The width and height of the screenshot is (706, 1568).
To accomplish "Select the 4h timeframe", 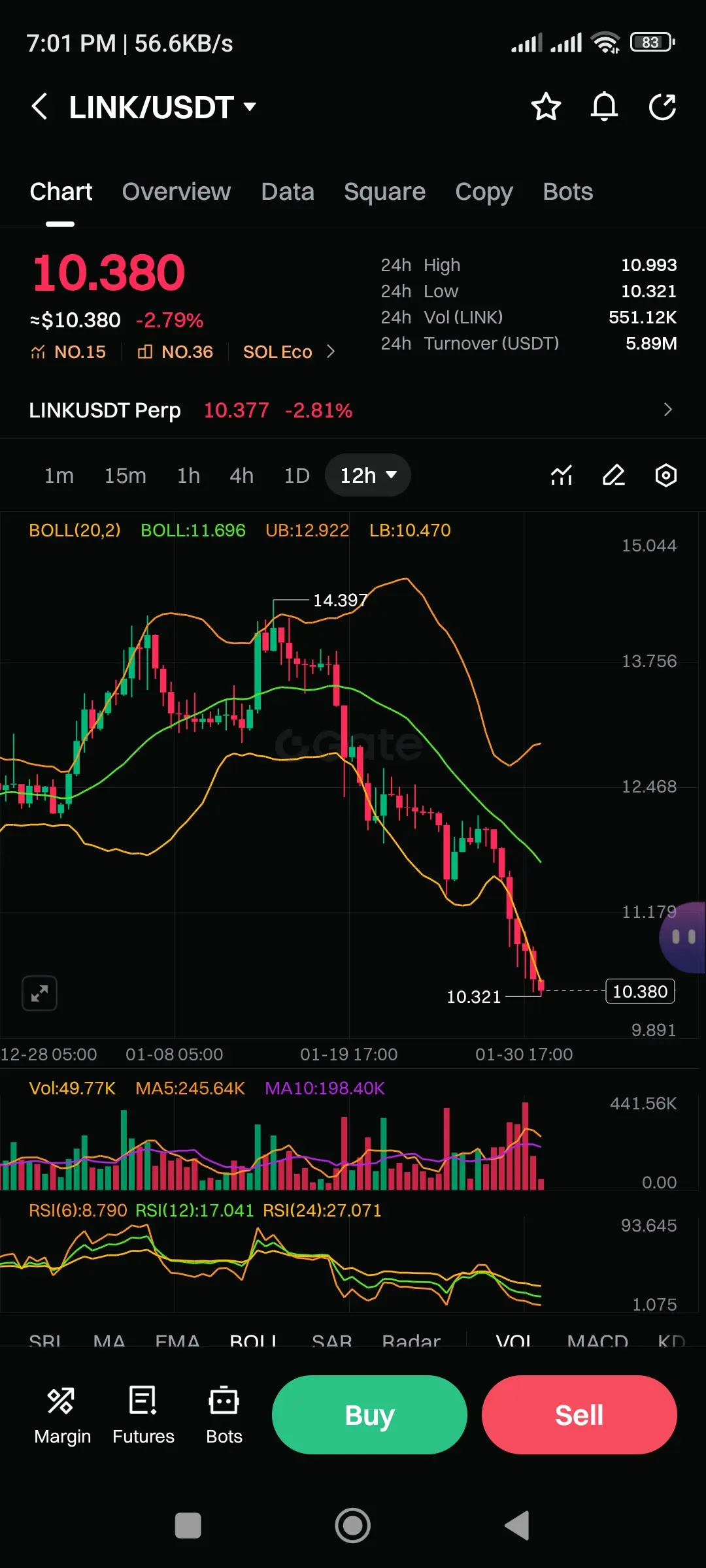I will coord(241,476).
